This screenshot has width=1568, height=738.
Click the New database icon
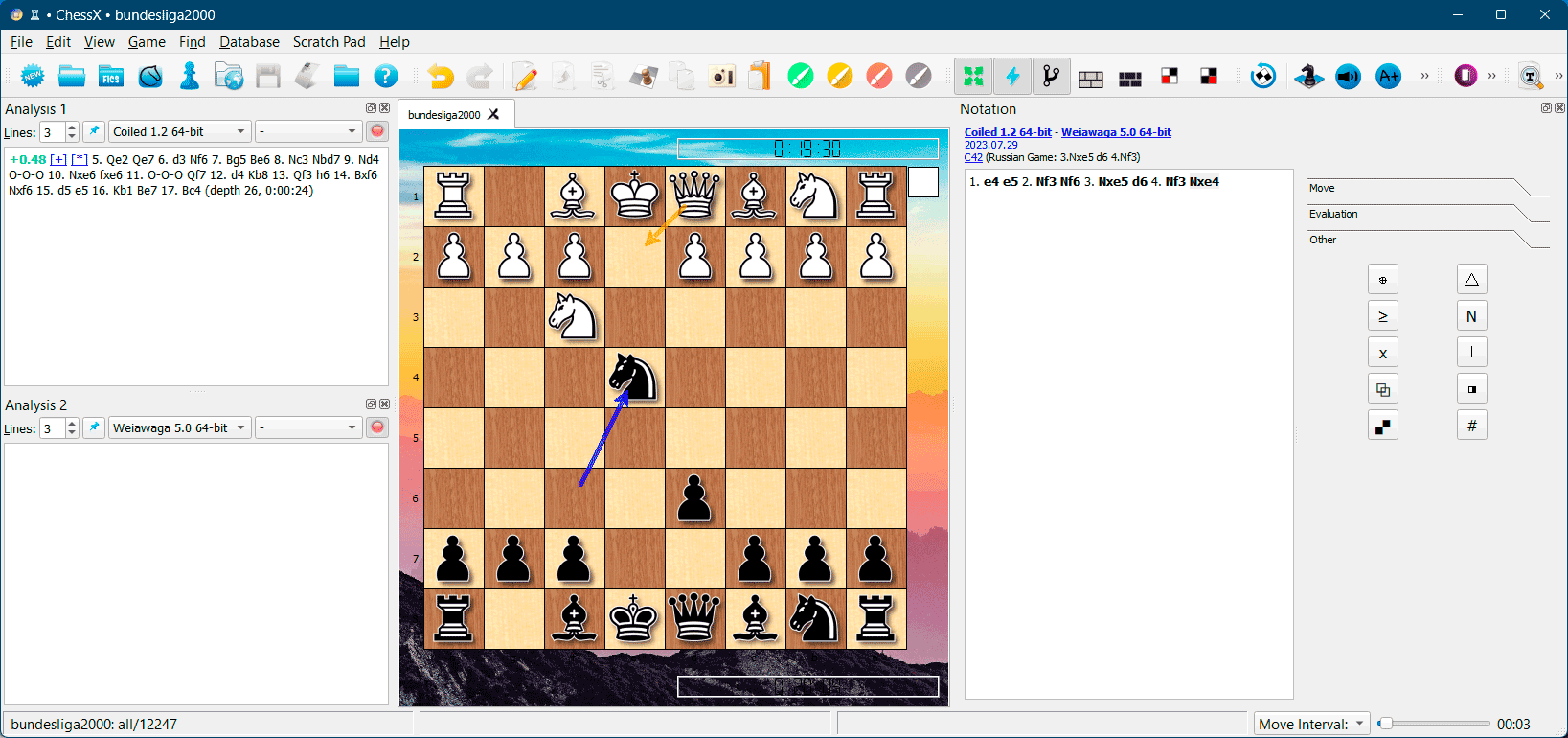(33, 77)
